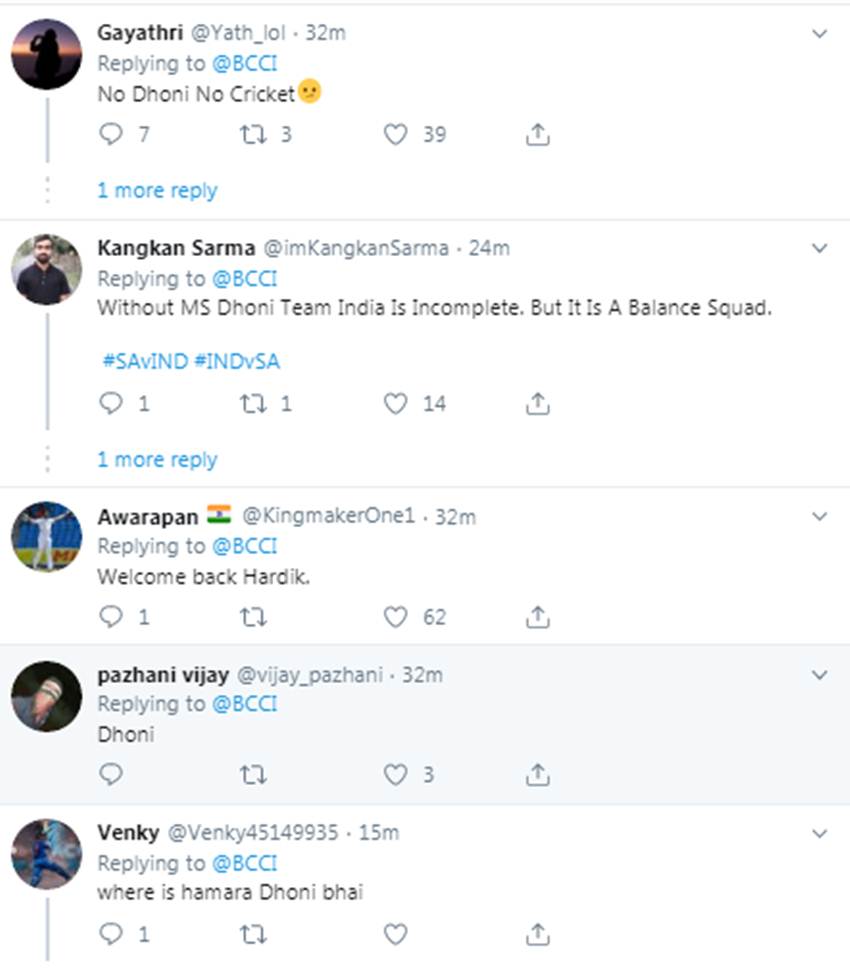Open more options for Gayathri's tweet
Image resolution: width=850 pixels, height=973 pixels.
[x=820, y=34]
